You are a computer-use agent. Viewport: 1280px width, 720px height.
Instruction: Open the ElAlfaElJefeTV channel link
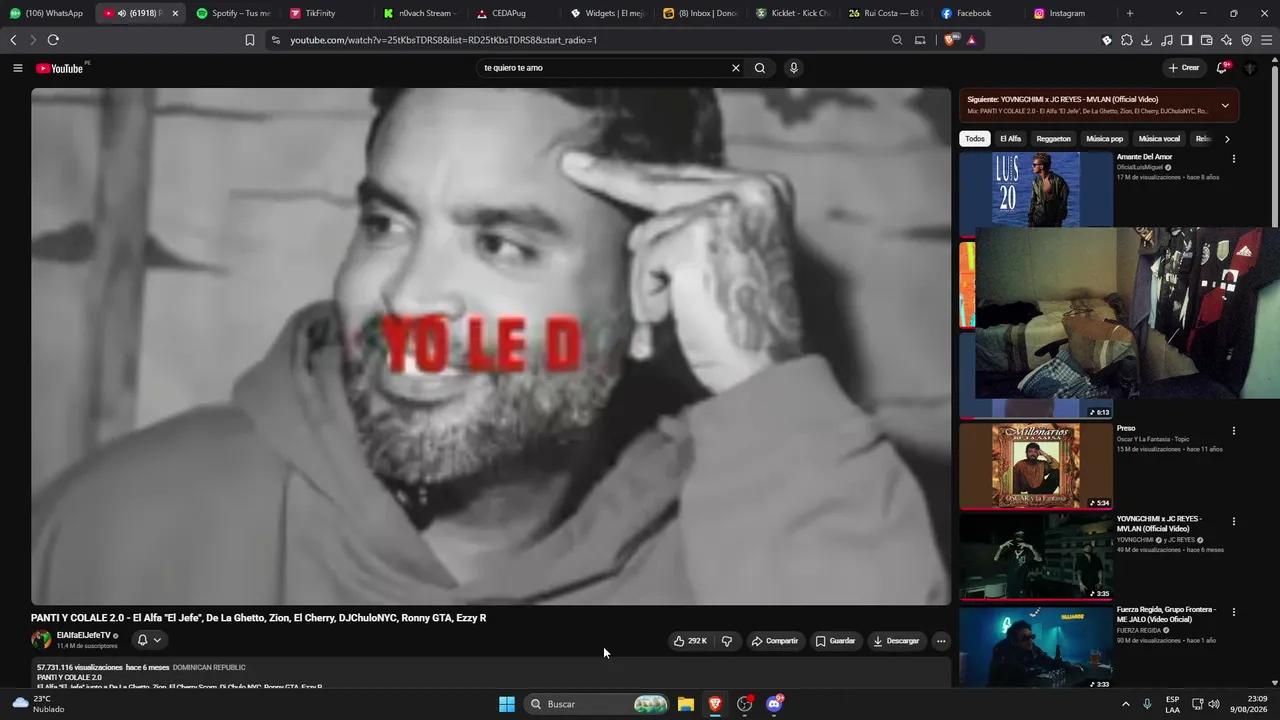(83, 635)
